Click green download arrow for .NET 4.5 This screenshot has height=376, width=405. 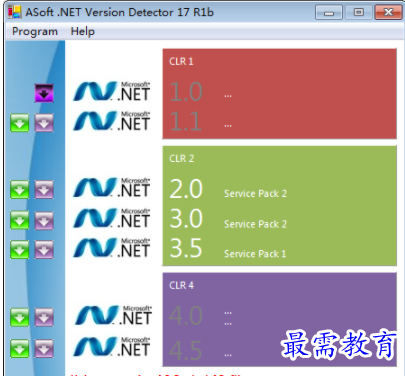(x=20, y=349)
